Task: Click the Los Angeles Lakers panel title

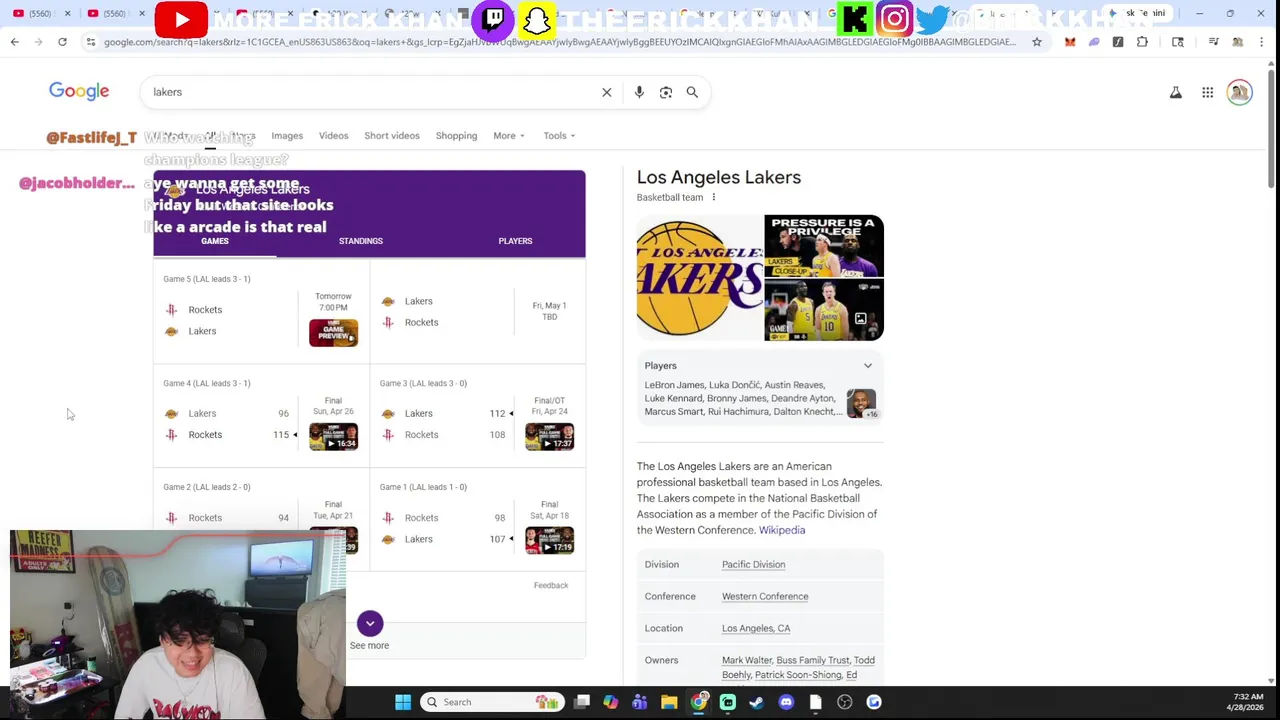Action: coord(719,178)
